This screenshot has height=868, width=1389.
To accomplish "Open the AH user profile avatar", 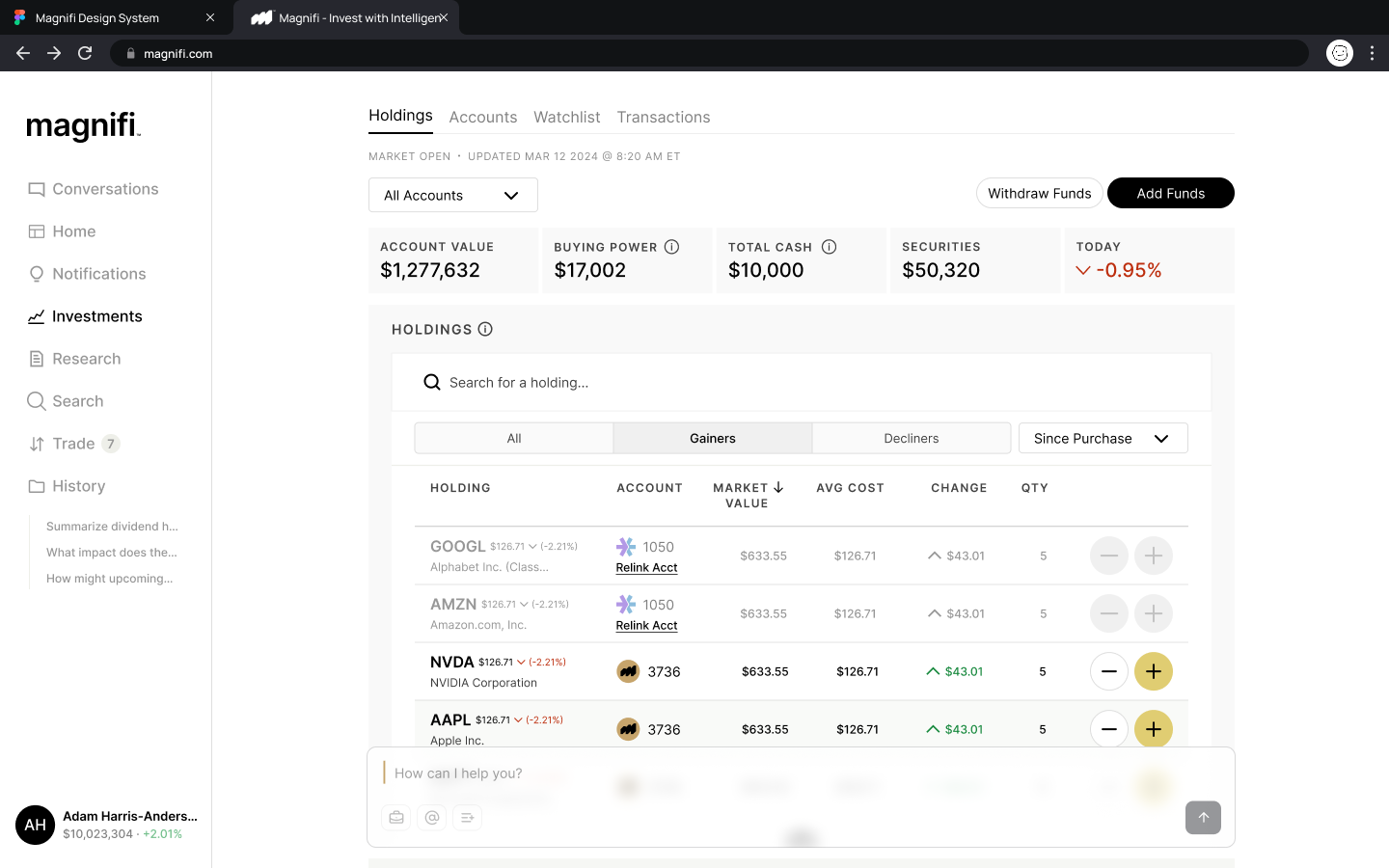I will click(x=36, y=825).
